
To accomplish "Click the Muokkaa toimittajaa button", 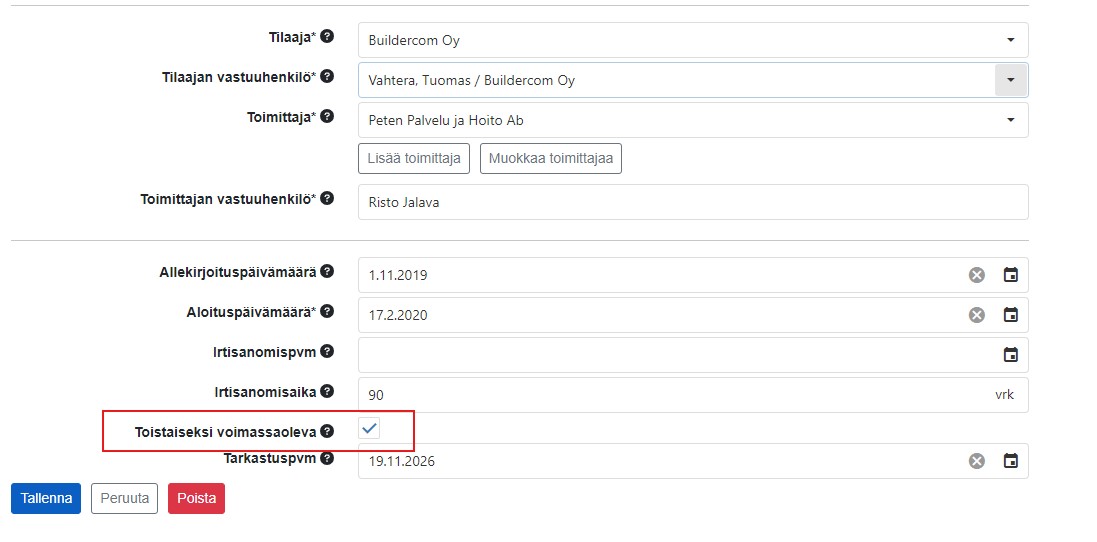I will tap(551, 158).
